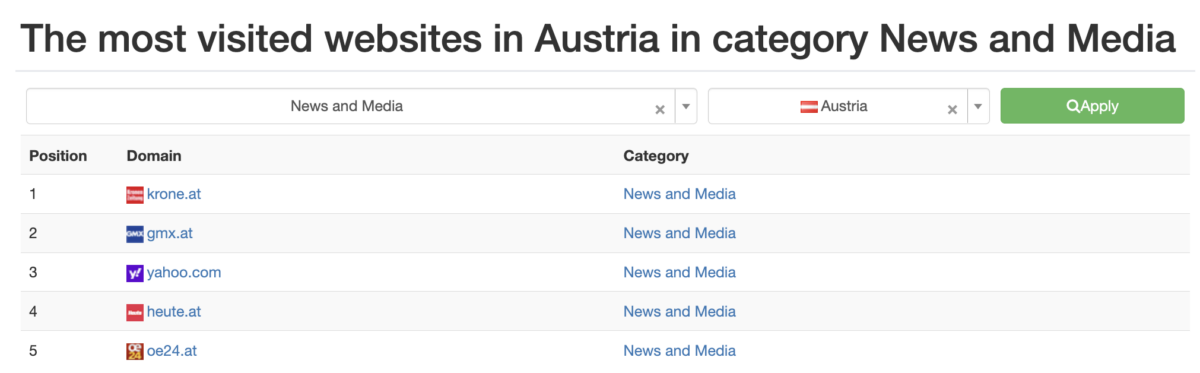Screen dimensions: 1200x373
Task: Click News and Media category link for krone.at
Action: pyautogui.click(x=679, y=194)
